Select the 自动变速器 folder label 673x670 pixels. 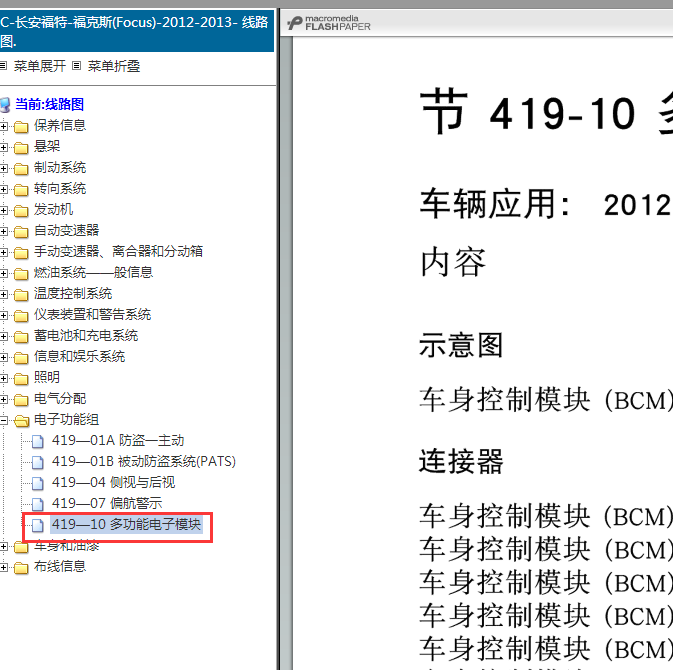pos(67,230)
